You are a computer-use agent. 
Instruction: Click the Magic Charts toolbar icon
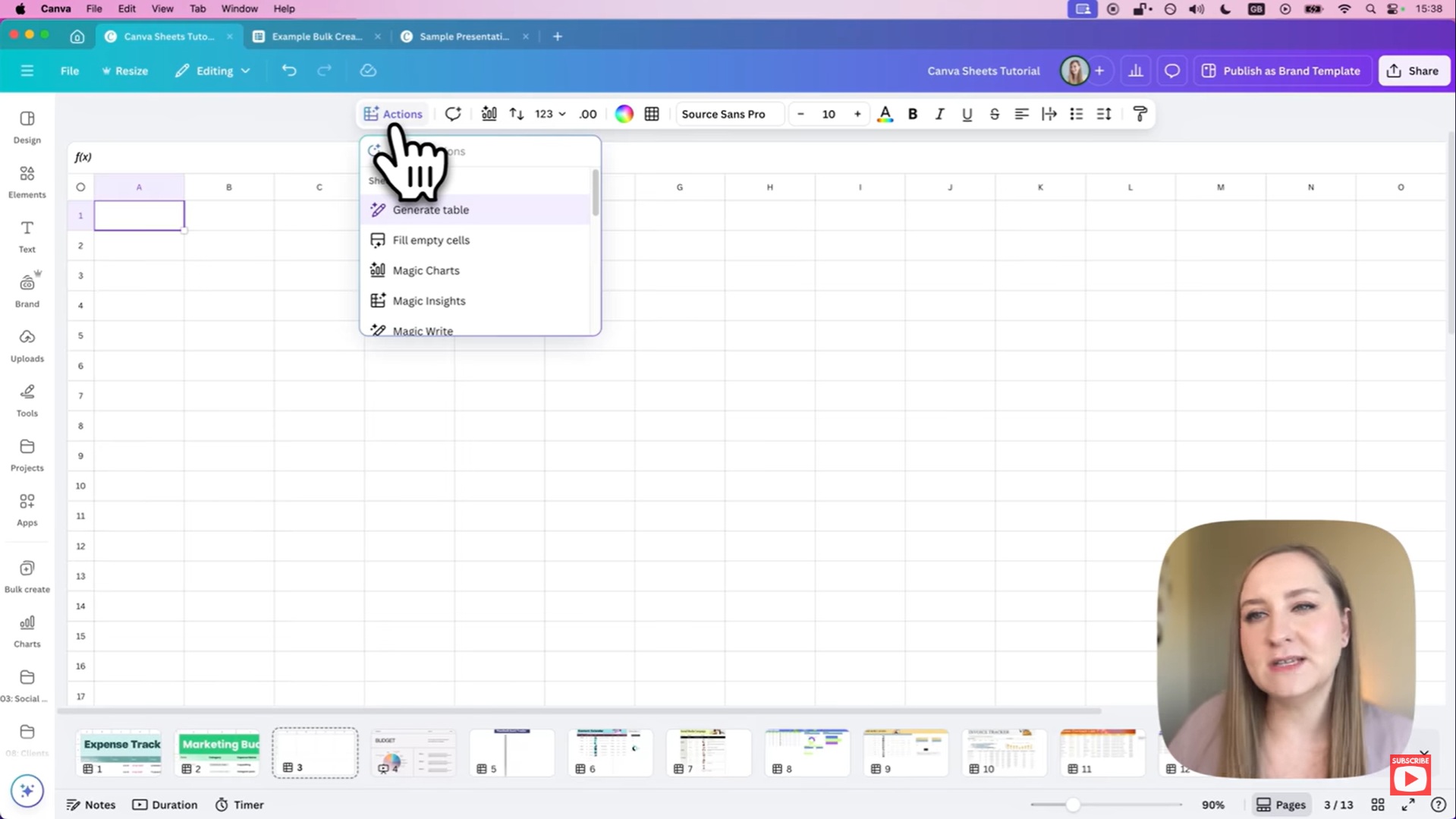tap(489, 114)
